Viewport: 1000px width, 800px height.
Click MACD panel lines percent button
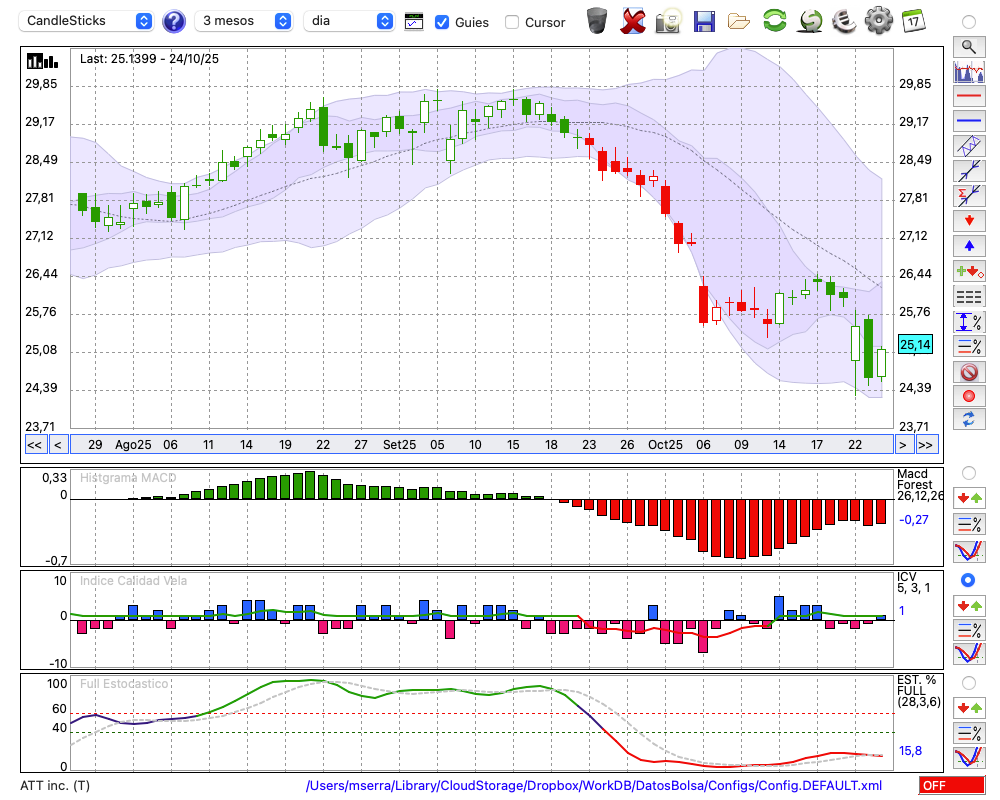tap(969, 524)
